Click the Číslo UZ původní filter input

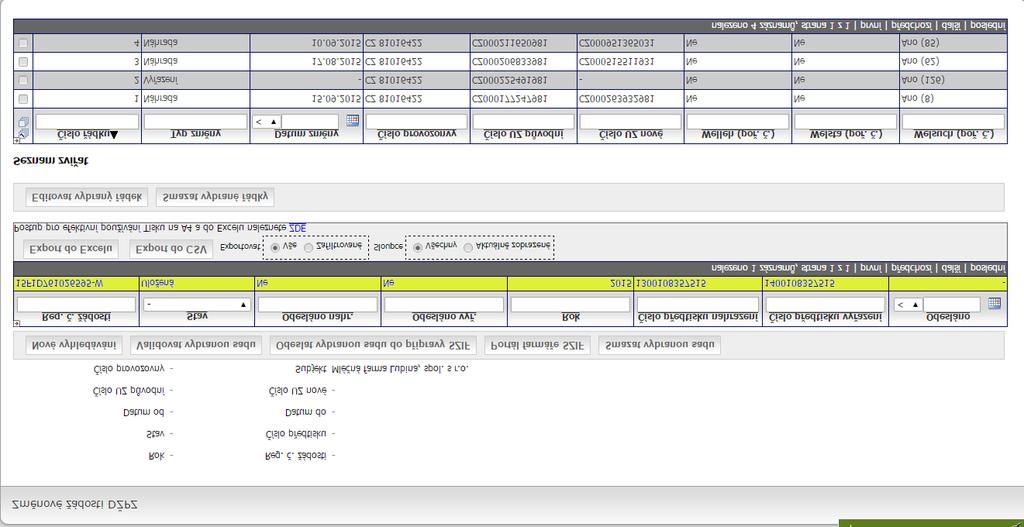point(523,122)
